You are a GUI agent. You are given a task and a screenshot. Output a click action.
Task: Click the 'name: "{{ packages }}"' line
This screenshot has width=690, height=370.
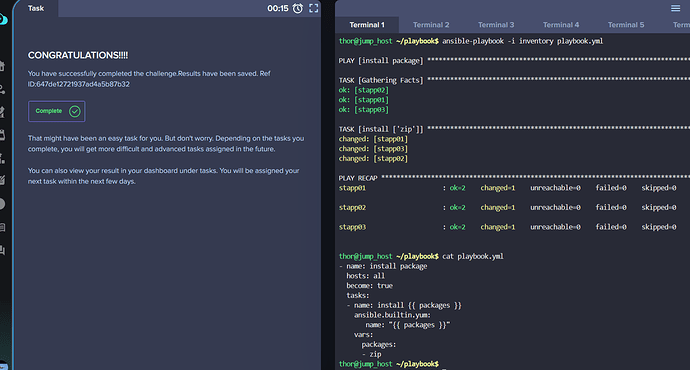[x=407, y=325]
